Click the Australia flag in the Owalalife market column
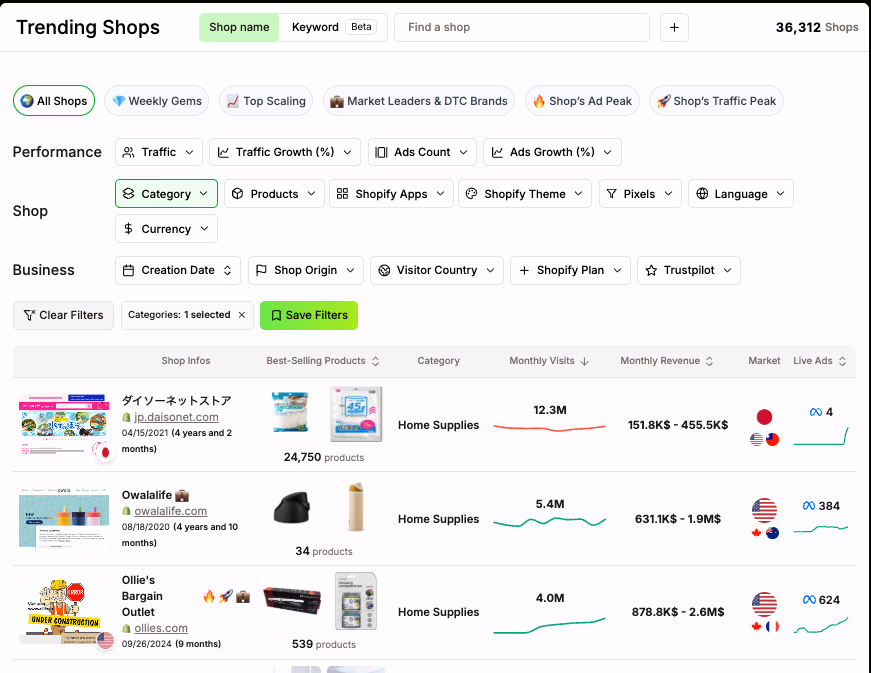 tap(772, 533)
